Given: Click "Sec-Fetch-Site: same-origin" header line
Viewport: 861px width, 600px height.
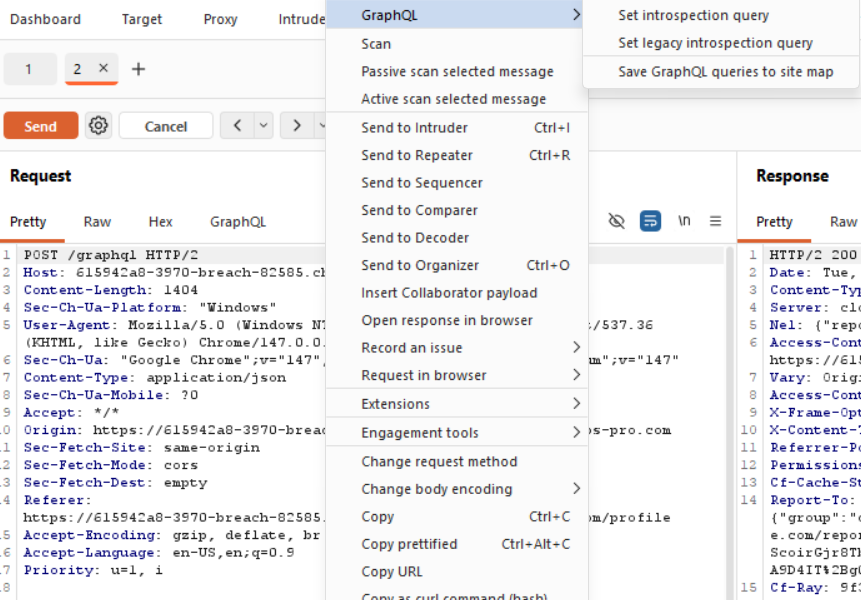Looking at the screenshot, I should [141, 447].
